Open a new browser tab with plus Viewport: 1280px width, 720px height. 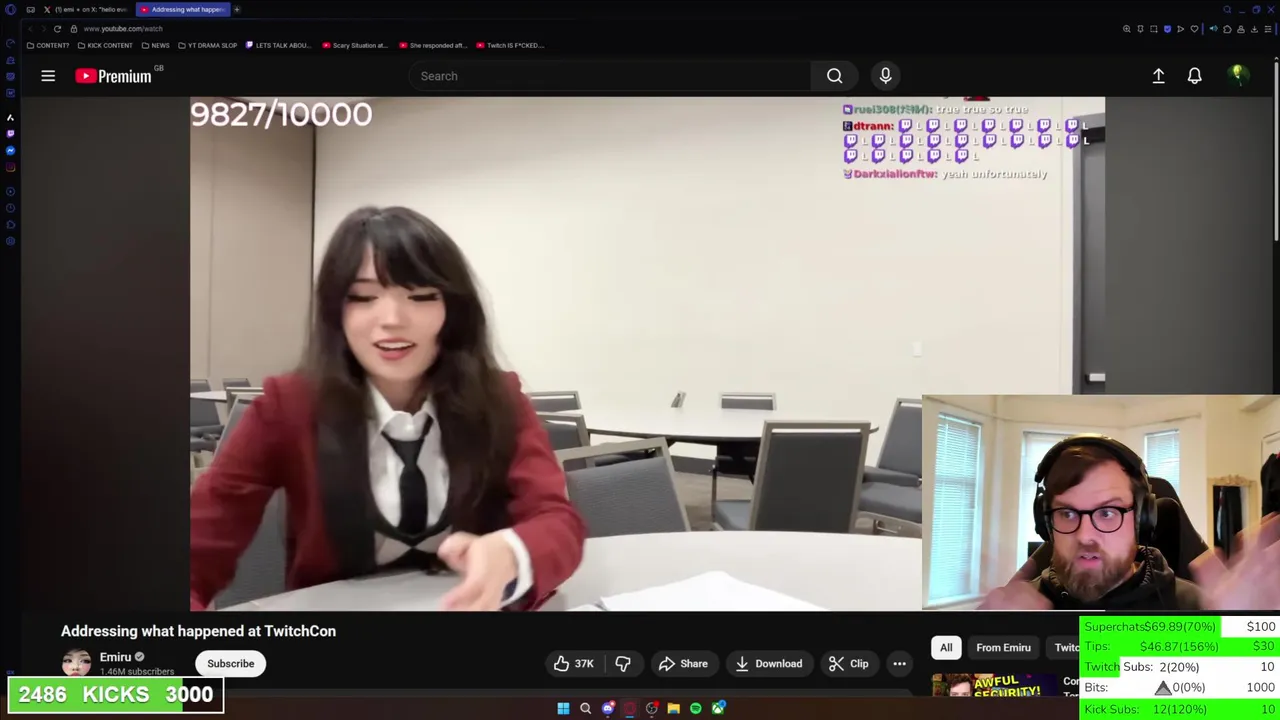(x=237, y=10)
